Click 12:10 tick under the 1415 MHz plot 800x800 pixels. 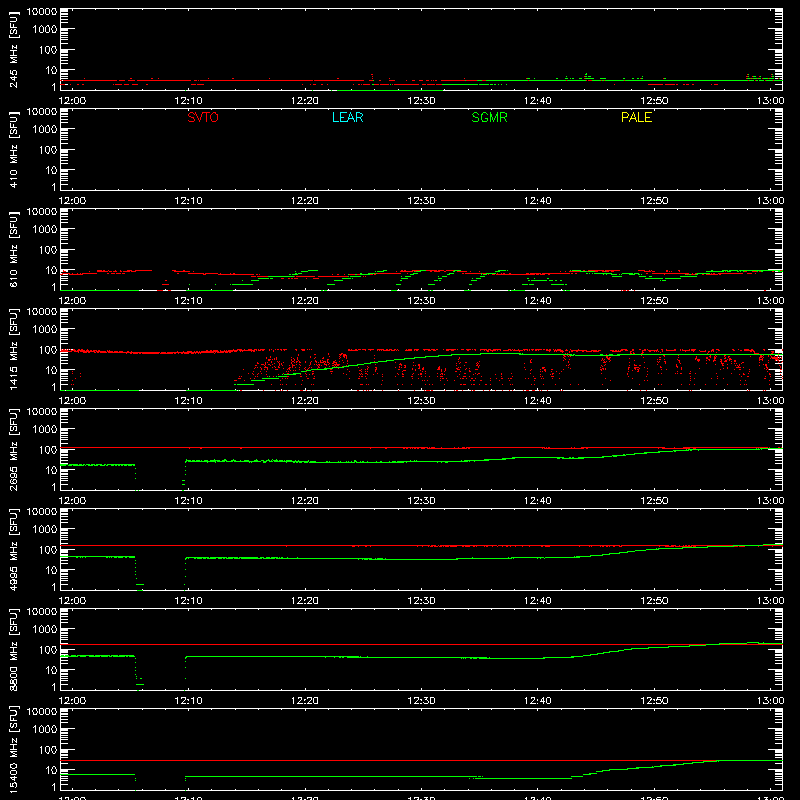click(189, 401)
